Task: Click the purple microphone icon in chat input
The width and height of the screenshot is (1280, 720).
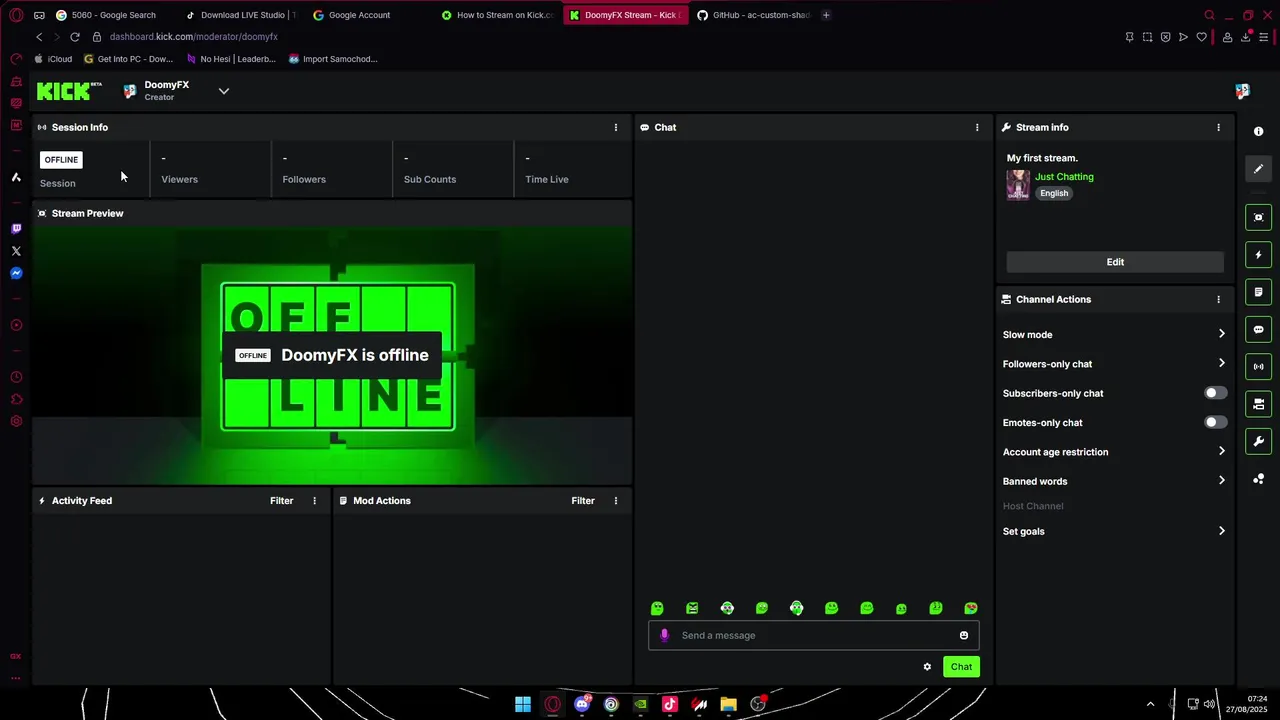Action: coord(664,635)
